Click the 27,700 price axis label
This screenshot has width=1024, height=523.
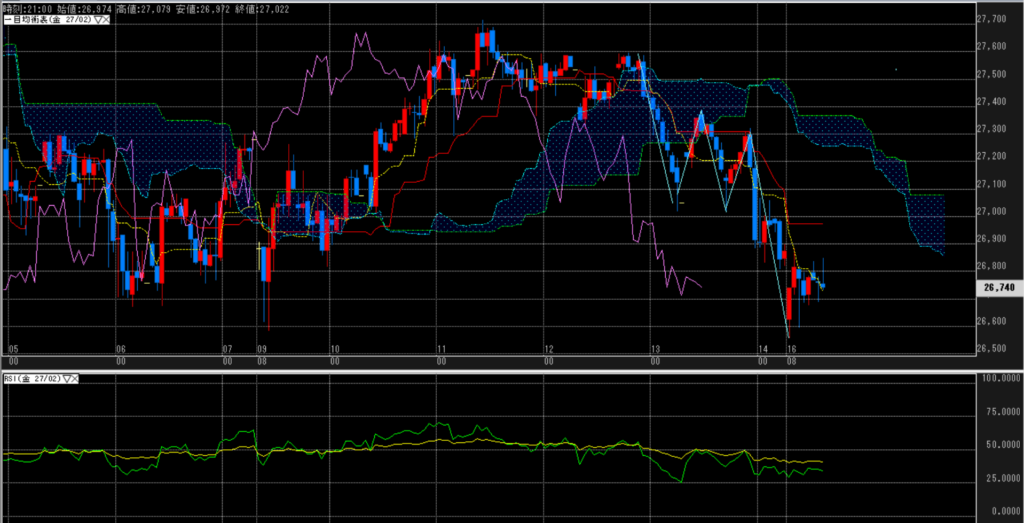pyautogui.click(x=992, y=19)
